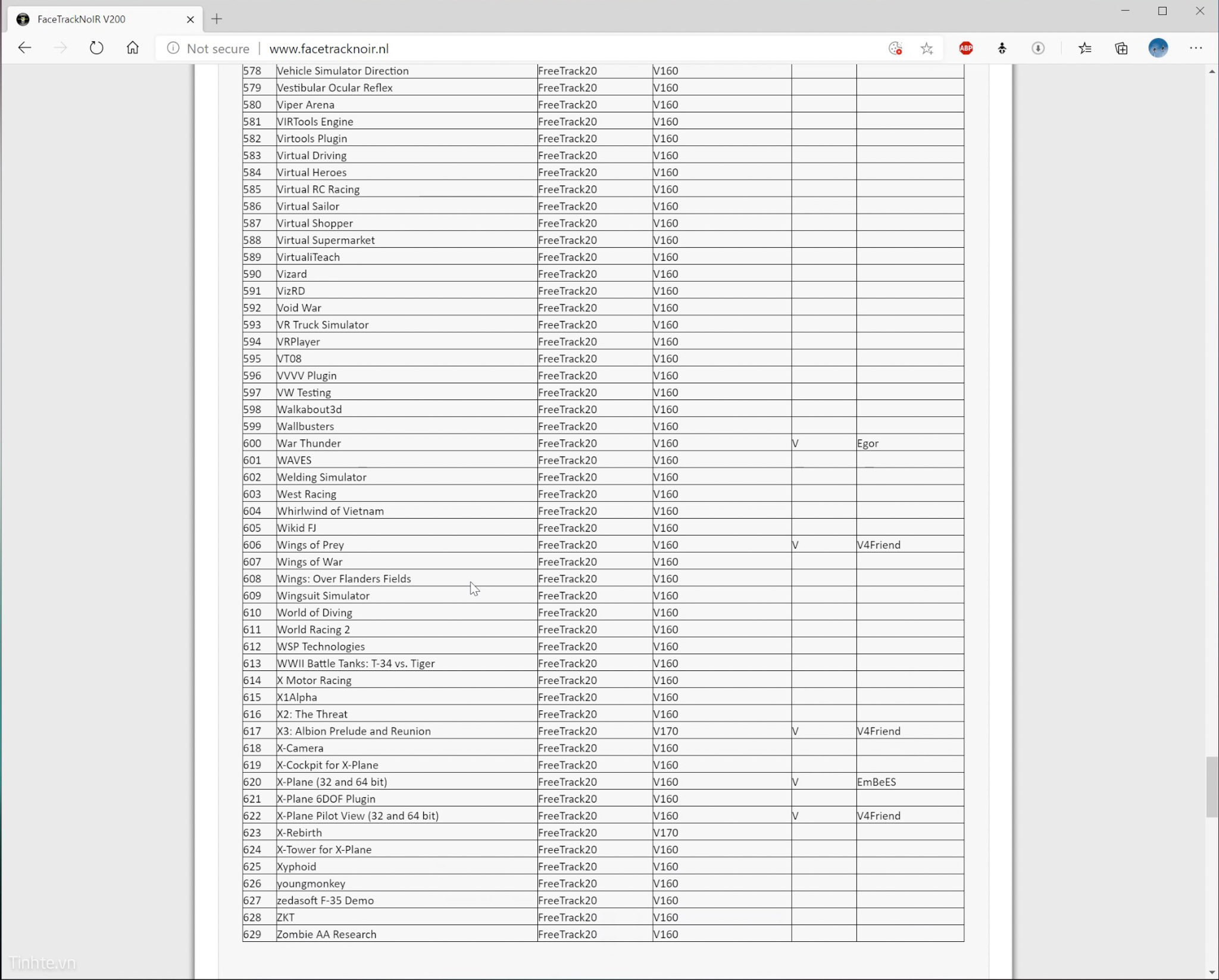Open a new browser tab
This screenshot has width=1219, height=980.
(x=217, y=19)
